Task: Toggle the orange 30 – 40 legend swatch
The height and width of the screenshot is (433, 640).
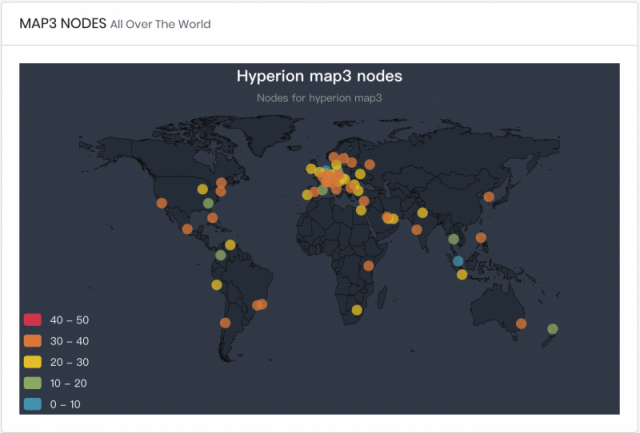Action: [33, 341]
